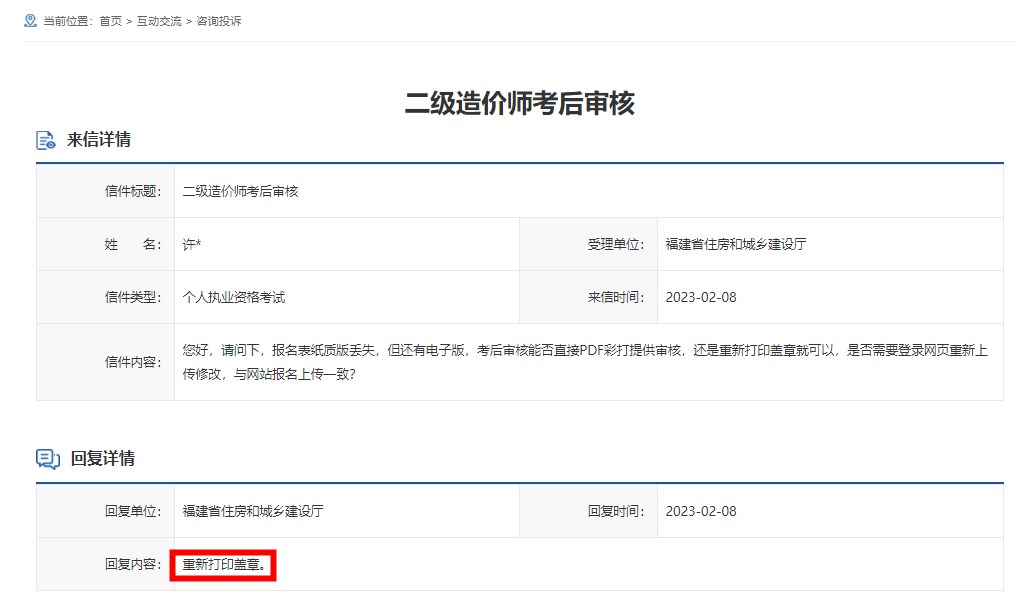This screenshot has width=1015, height=616.
Task: Click the 回复详情 chat bubble icon
Action: click(48, 459)
